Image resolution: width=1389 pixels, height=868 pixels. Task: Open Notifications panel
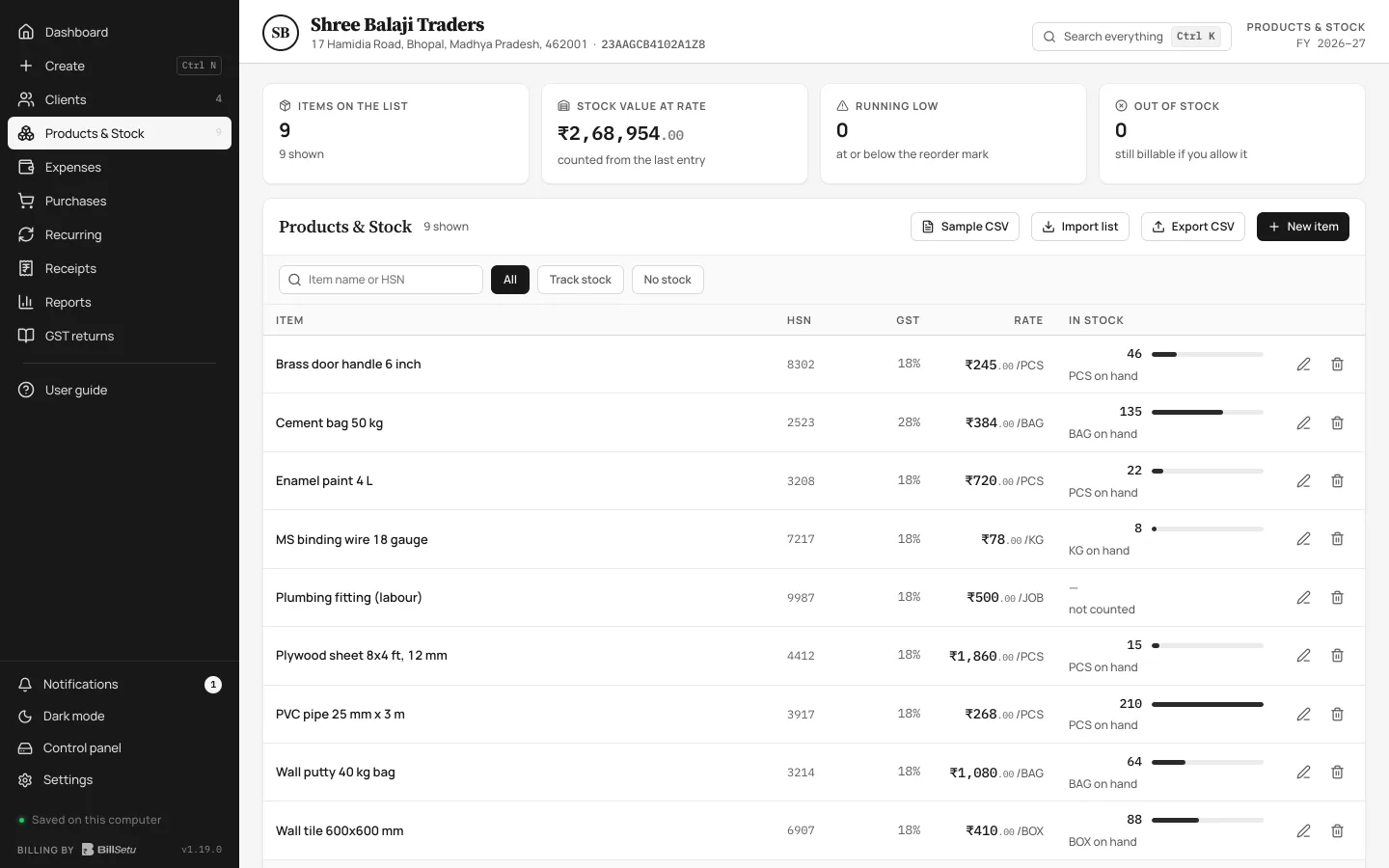click(120, 685)
